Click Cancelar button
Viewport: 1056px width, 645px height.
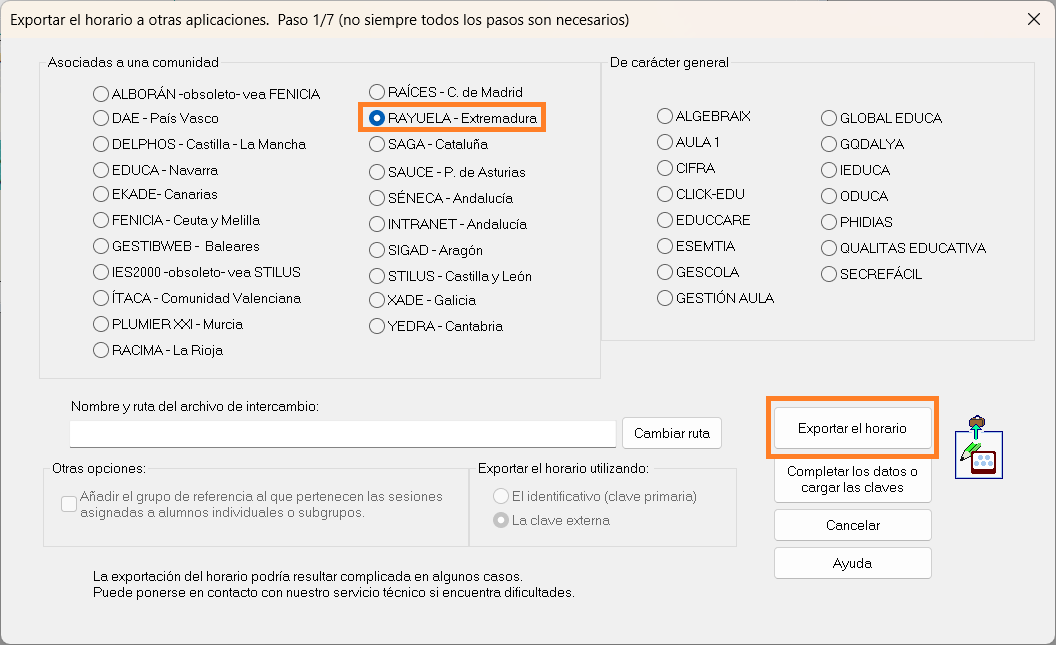click(853, 525)
